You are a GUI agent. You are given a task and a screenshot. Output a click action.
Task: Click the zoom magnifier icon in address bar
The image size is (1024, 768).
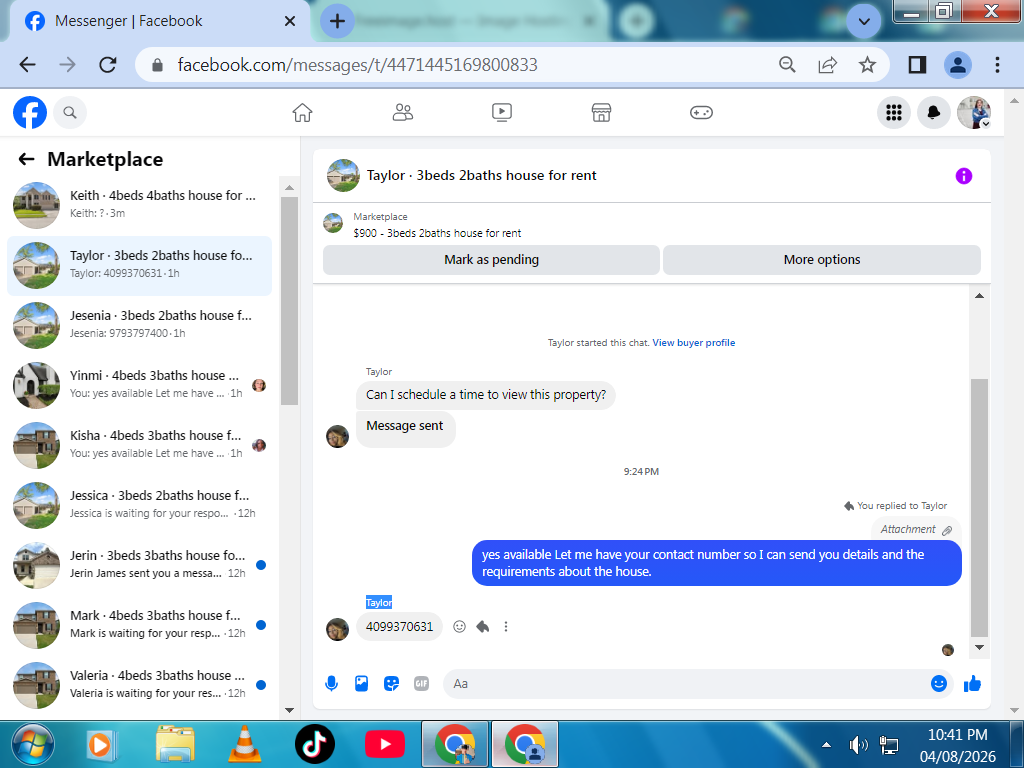[787, 65]
